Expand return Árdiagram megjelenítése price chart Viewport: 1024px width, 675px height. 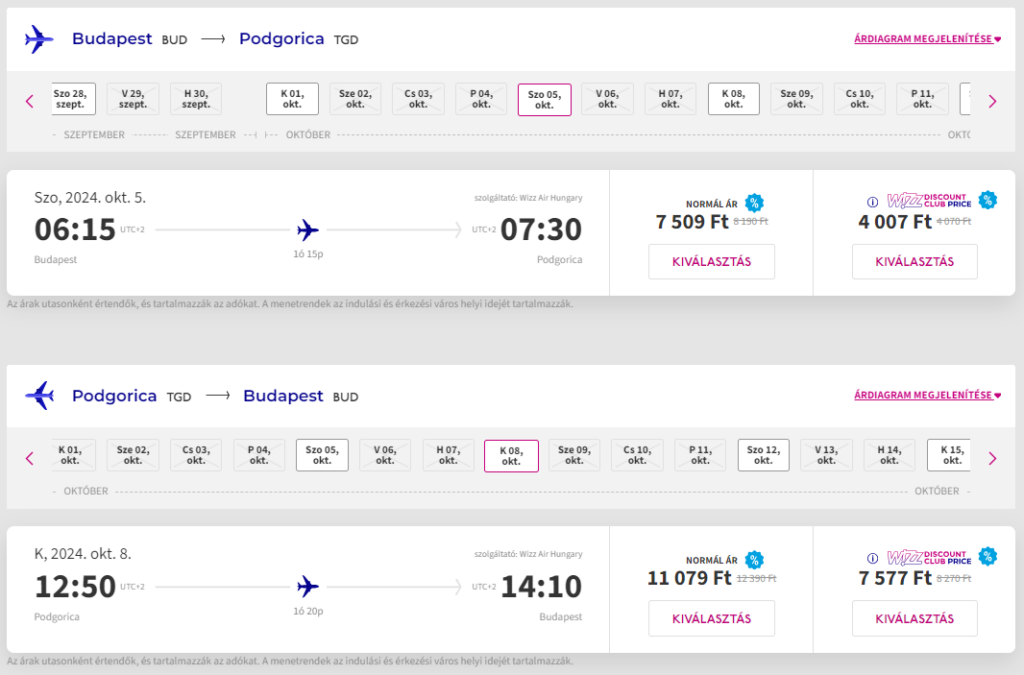[927, 396]
